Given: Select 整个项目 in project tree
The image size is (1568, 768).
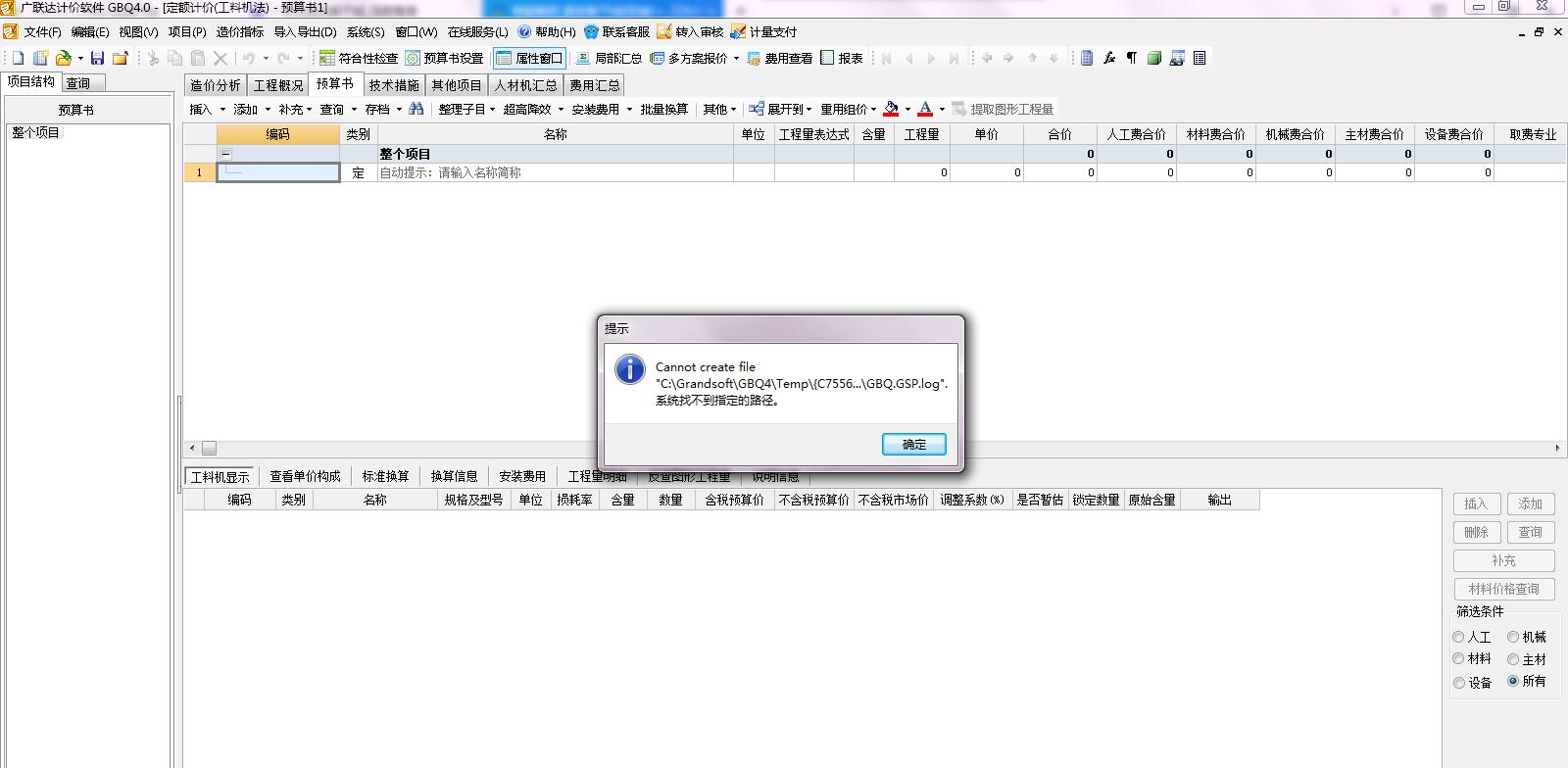Looking at the screenshot, I should click(36, 133).
